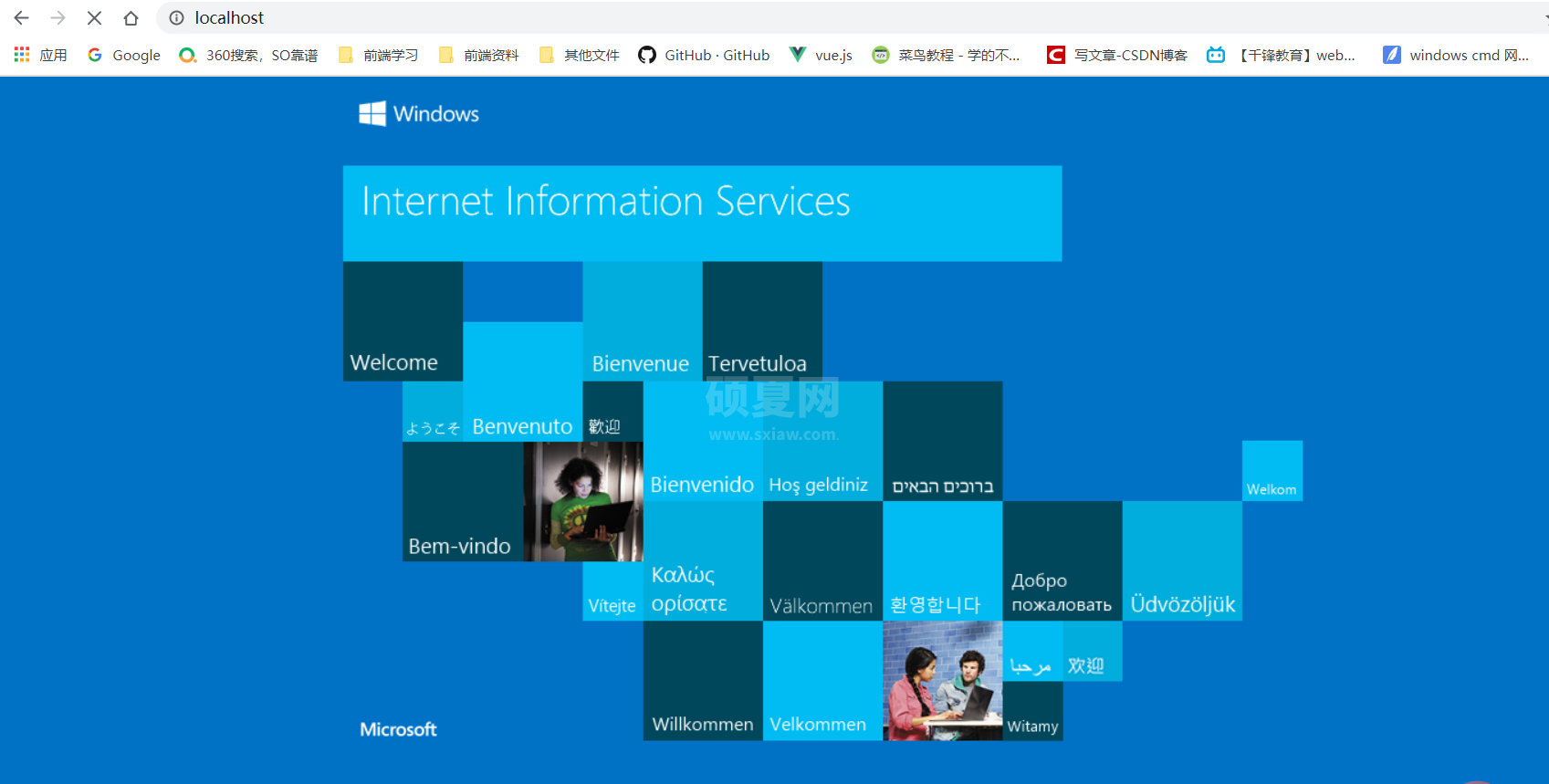Click the Windows logo on the page

(419, 113)
